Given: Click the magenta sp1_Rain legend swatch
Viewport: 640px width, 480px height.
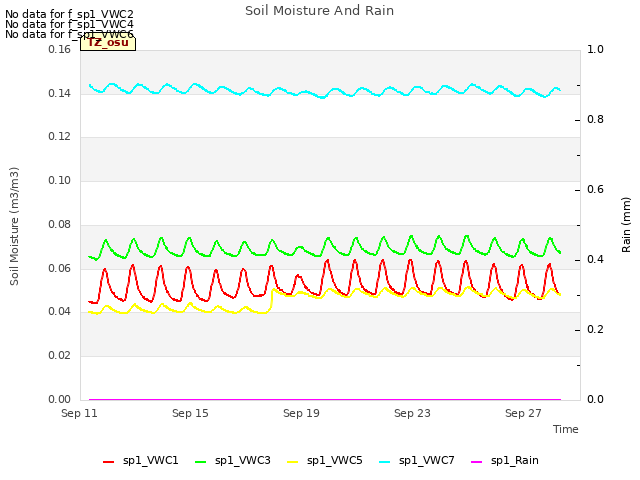Looking at the screenshot, I should (x=476, y=462).
